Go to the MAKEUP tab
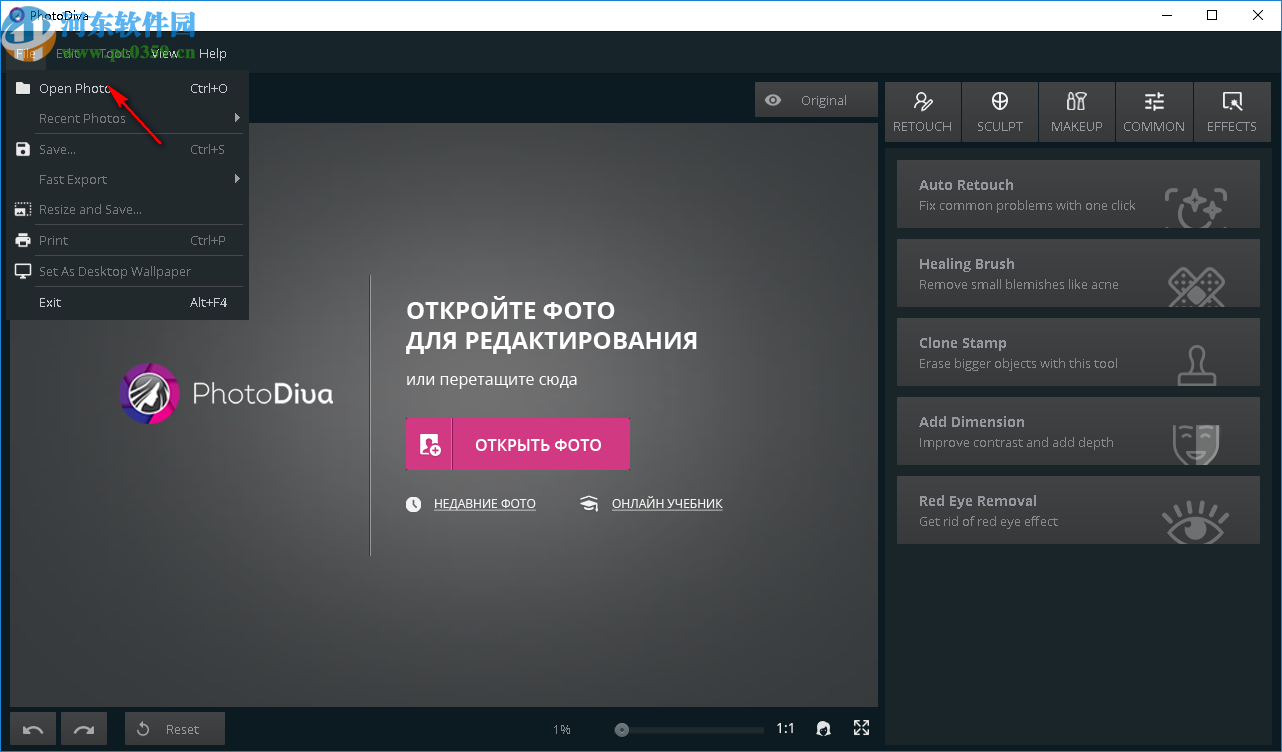 point(1077,112)
